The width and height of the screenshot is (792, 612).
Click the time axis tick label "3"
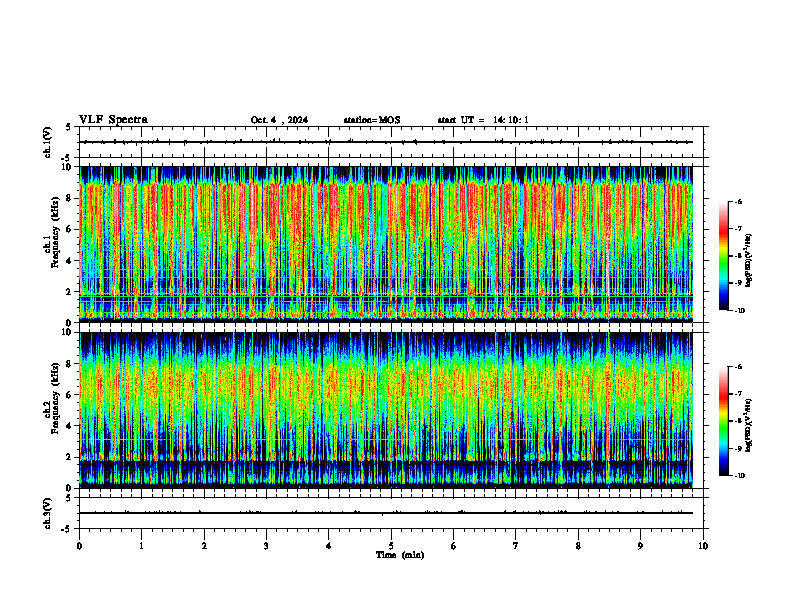coord(266,546)
